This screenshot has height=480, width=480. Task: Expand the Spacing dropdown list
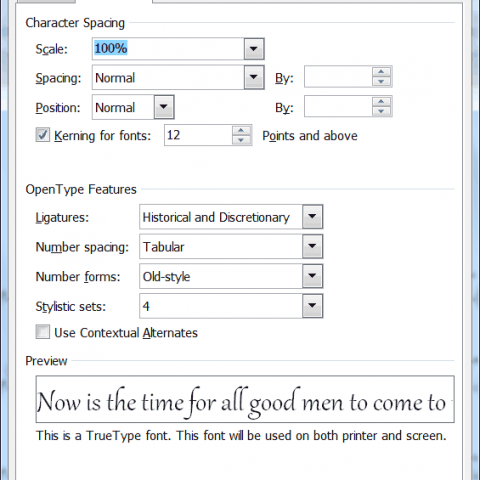tap(254, 77)
